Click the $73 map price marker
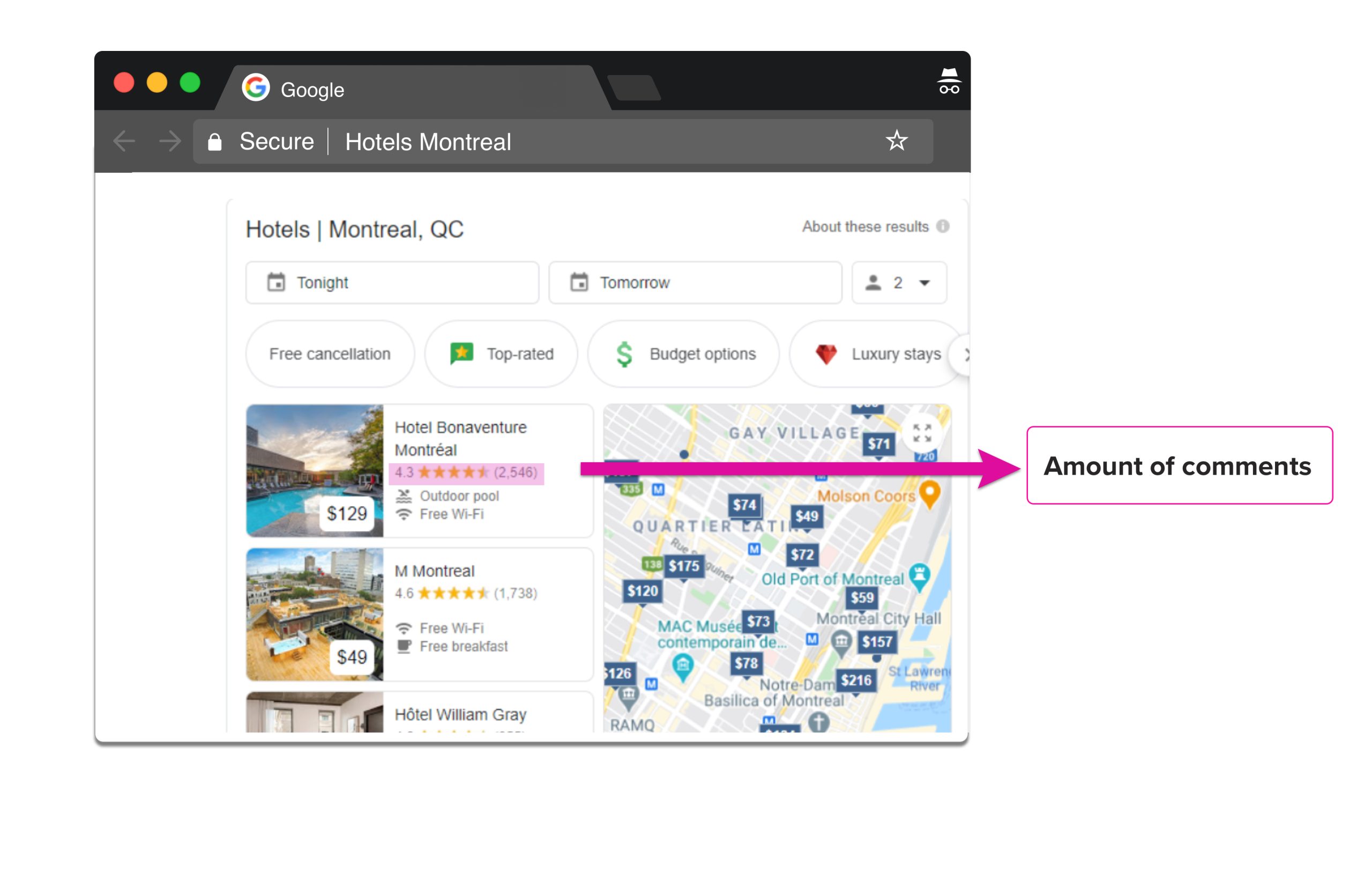Image resolution: width=1372 pixels, height=881 pixels. 758,622
